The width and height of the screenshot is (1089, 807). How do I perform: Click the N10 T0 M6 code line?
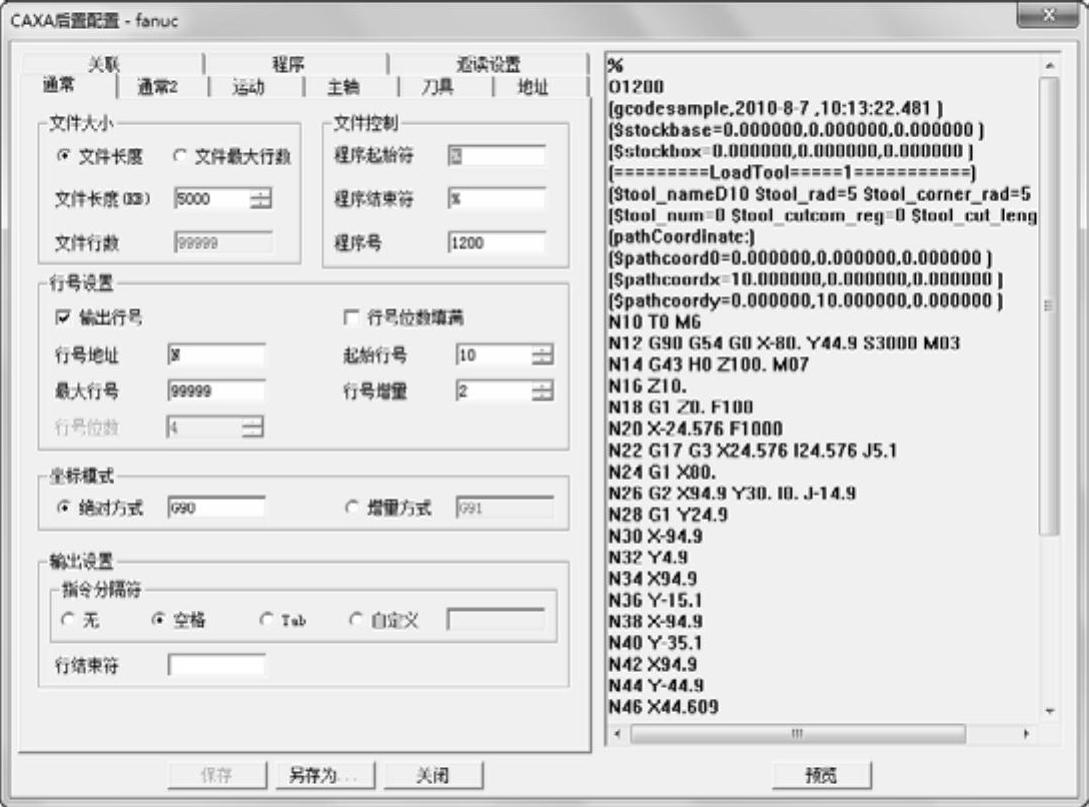point(655,322)
